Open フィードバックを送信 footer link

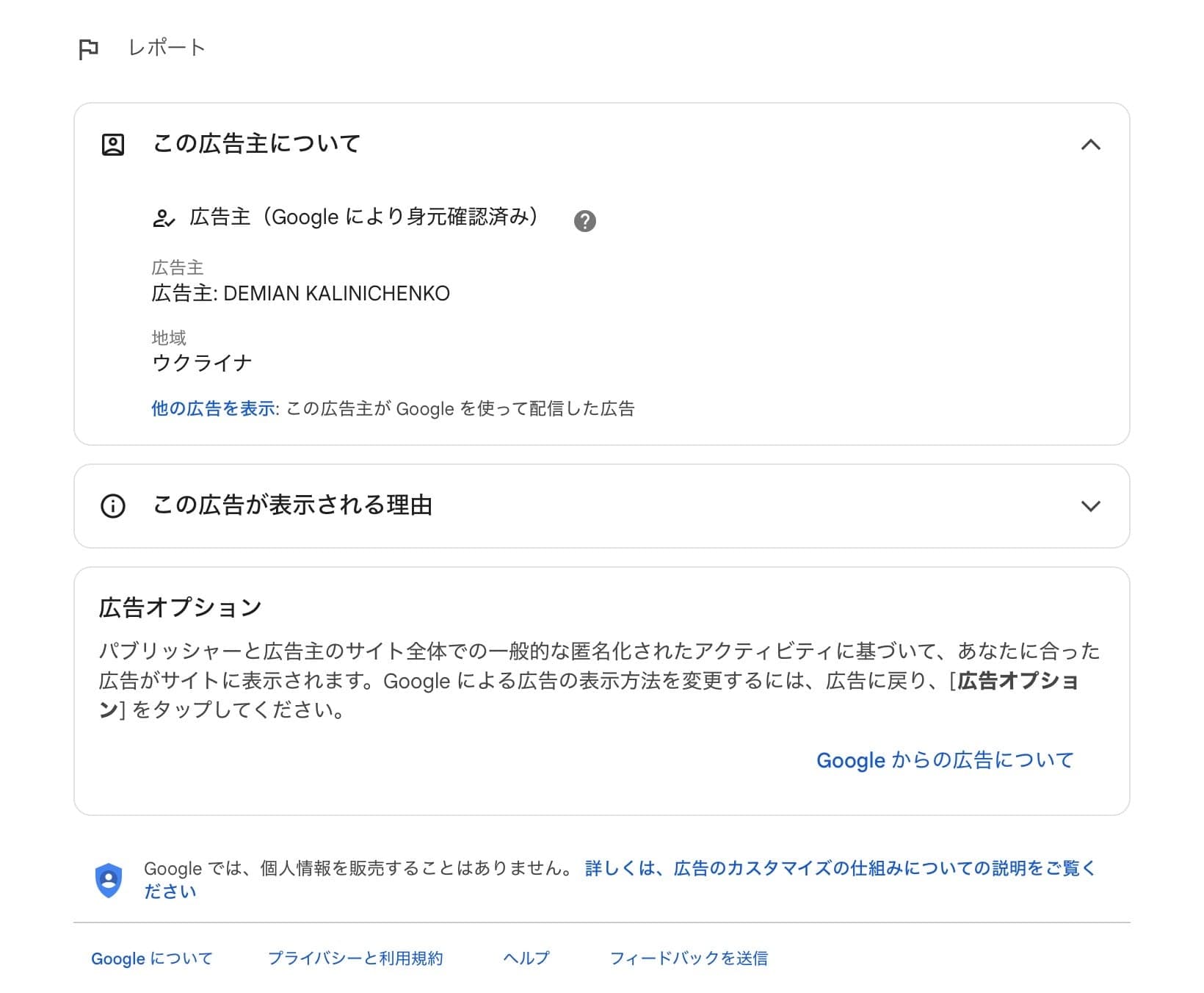(x=689, y=958)
